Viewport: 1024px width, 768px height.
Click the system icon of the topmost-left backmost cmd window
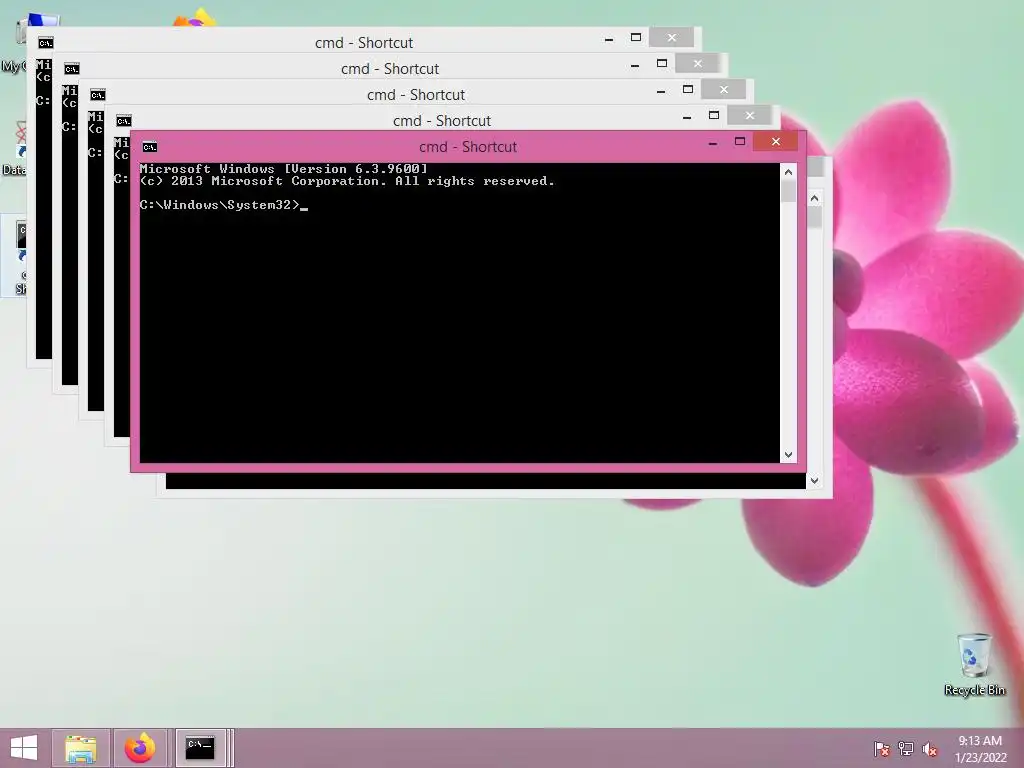[x=45, y=43]
